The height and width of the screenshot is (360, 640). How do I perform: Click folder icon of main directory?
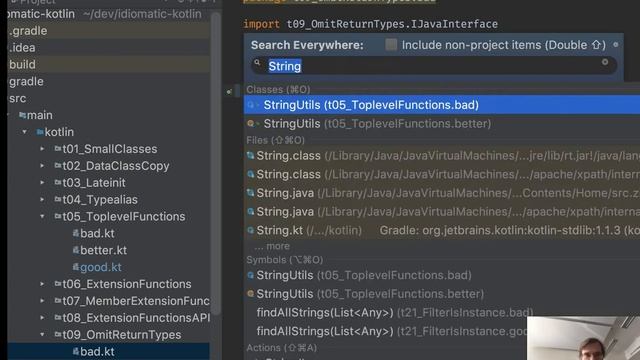(22, 115)
